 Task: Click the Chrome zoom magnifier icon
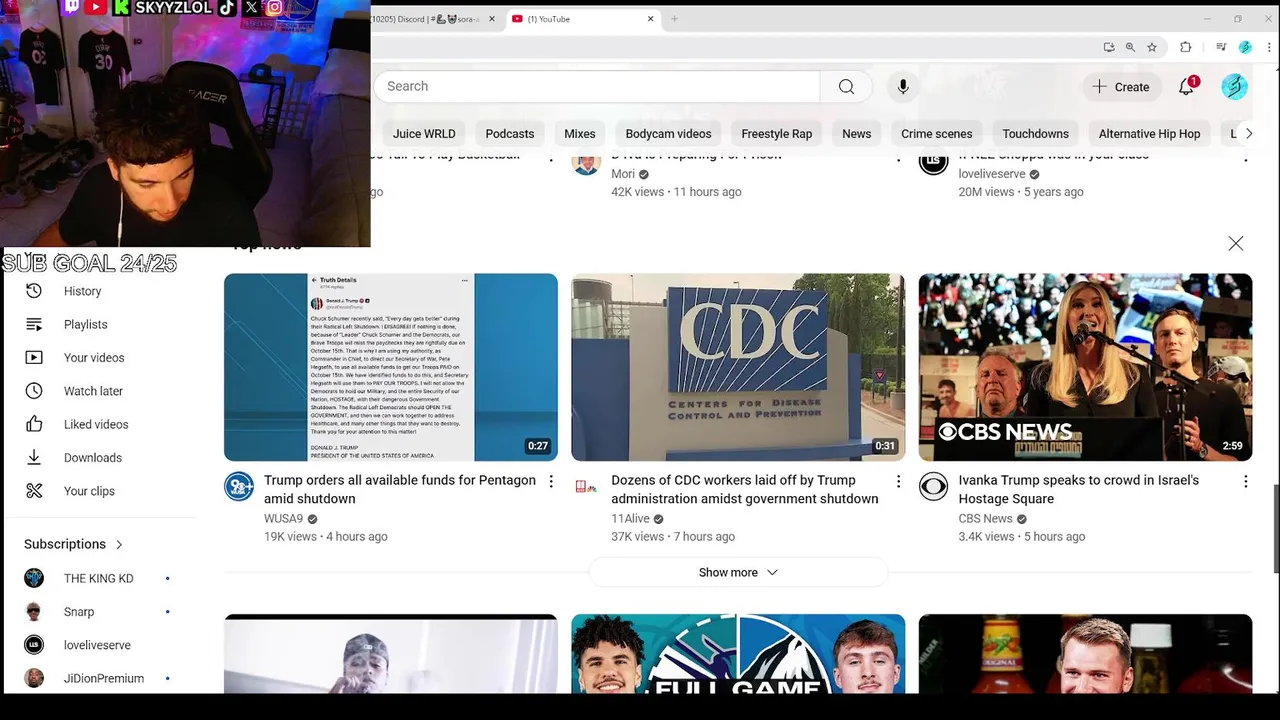pyautogui.click(x=1130, y=47)
